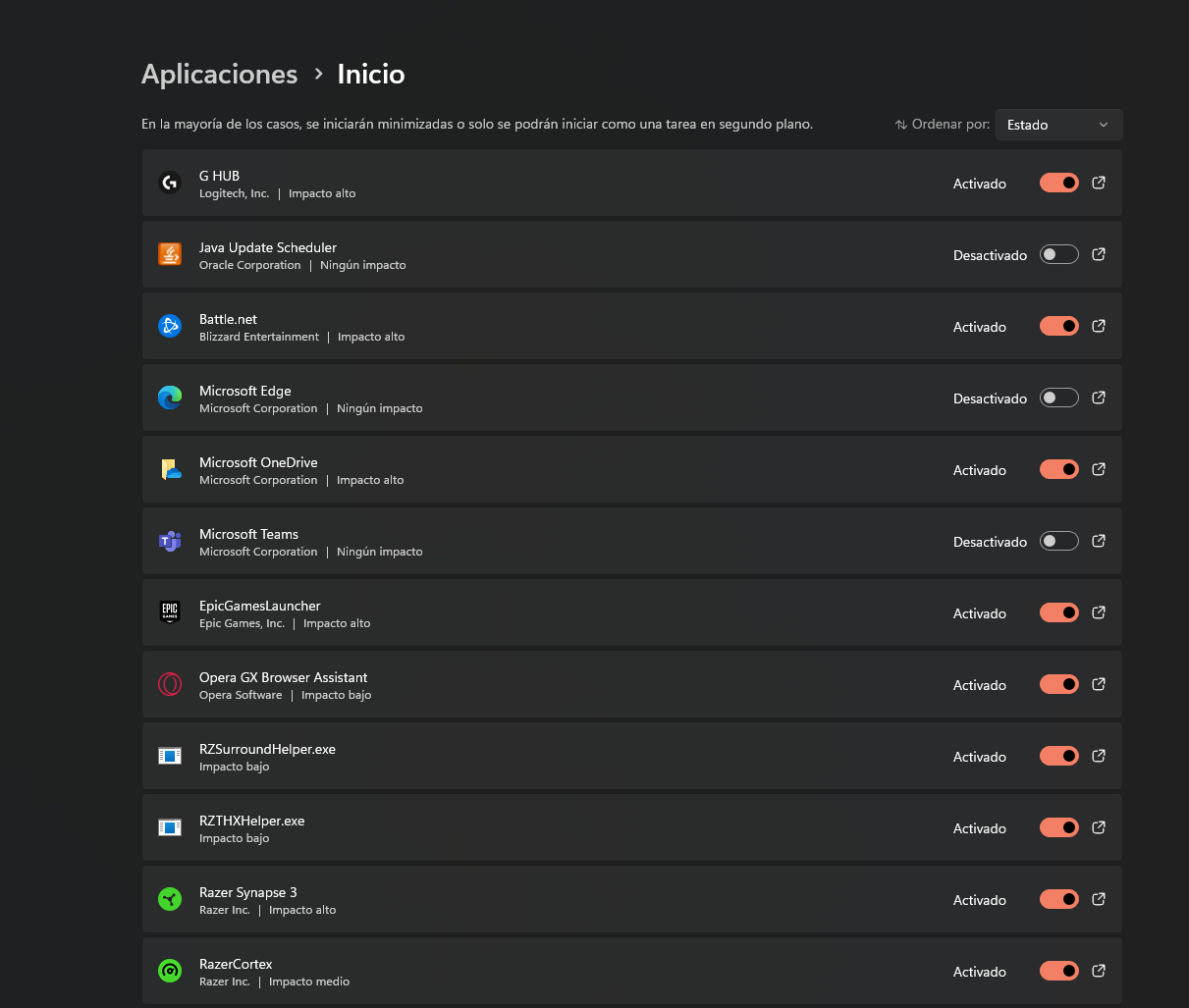Viewport: 1189px width, 1008px height.
Task: Click the Epic Games Launcher icon
Action: click(x=170, y=612)
